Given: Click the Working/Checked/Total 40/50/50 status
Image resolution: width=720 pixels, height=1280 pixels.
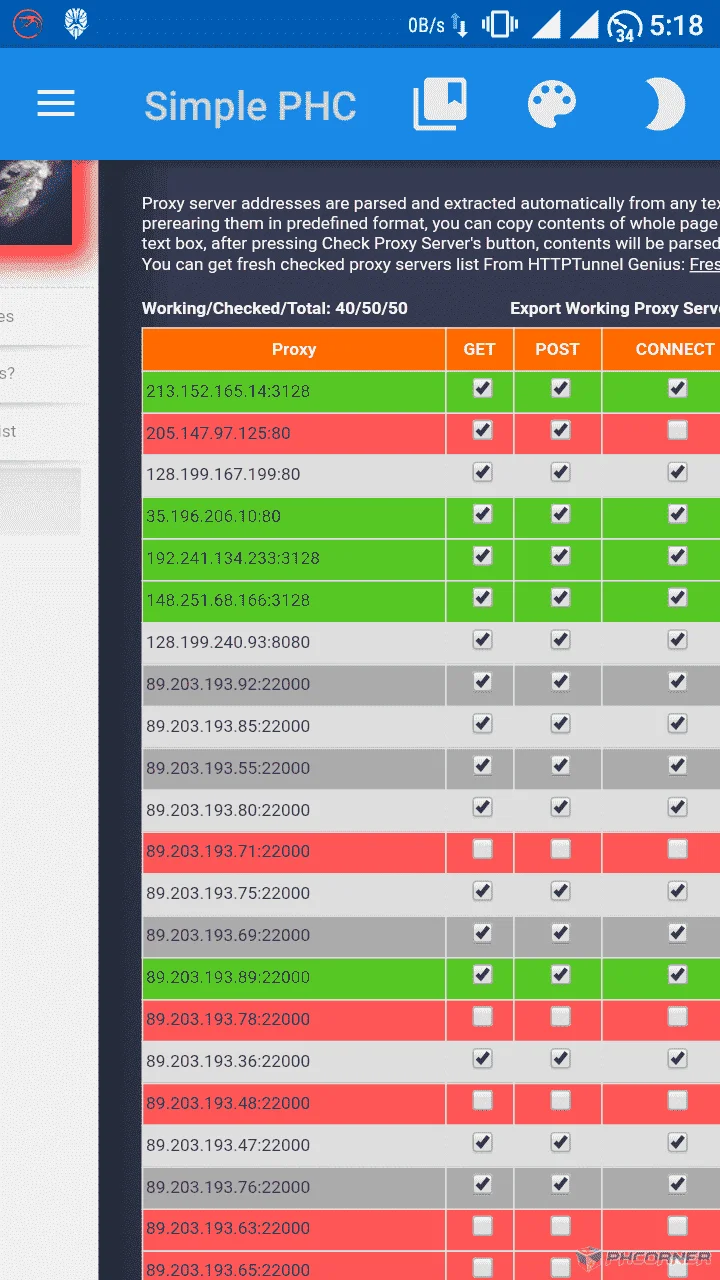Looking at the screenshot, I should pos(275,308).
